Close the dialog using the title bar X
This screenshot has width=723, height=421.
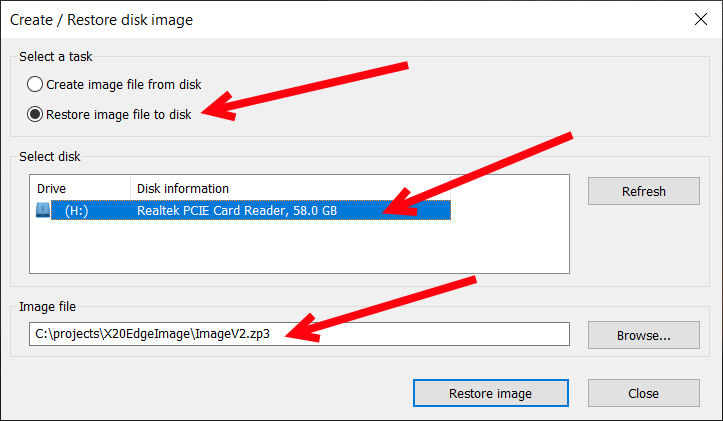tap(700, 19)
